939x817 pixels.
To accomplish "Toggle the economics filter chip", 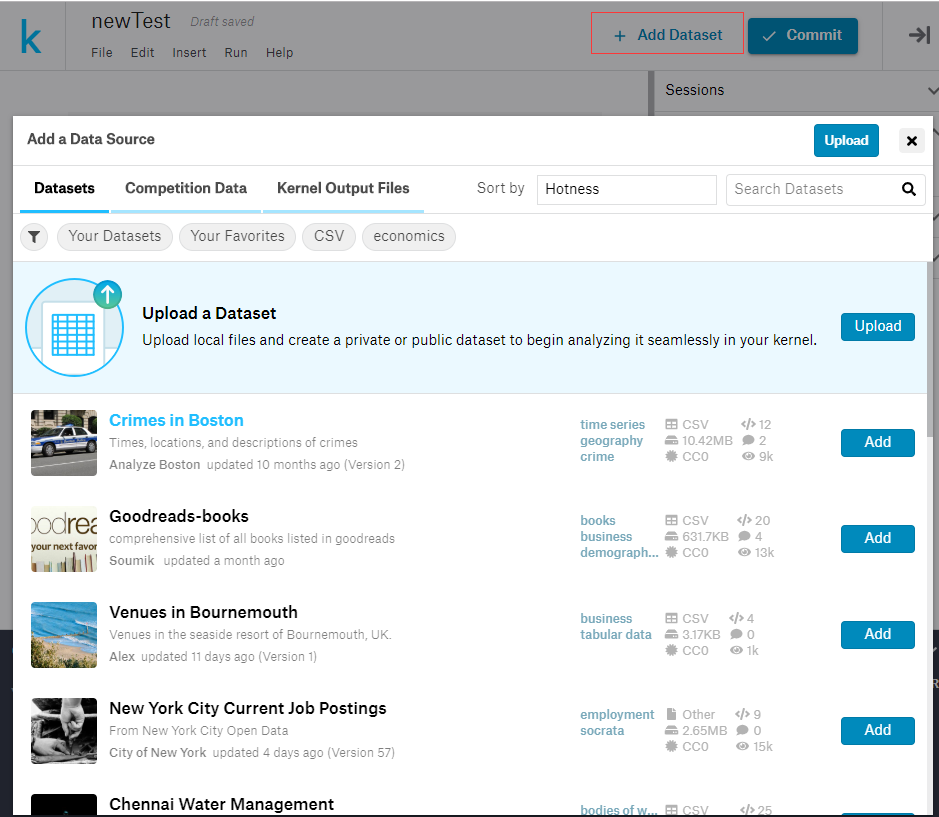I will (x=409, y=237).
